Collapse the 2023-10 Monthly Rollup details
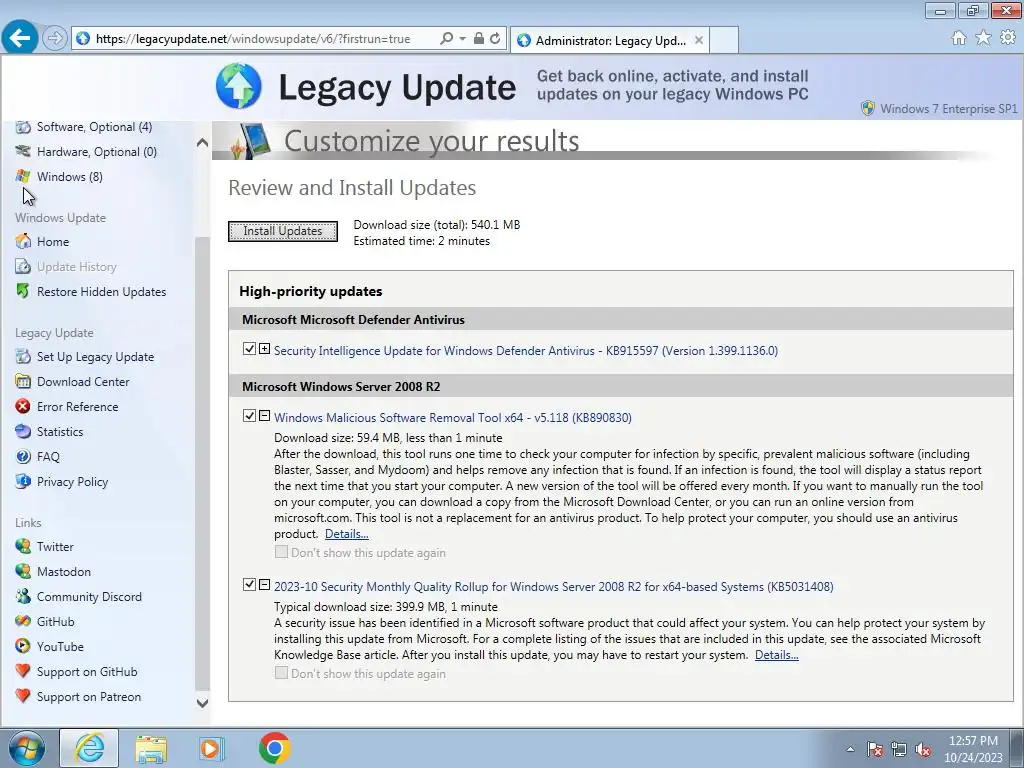1024x768 pixels. pyautogui.click(x=264, y=584)
